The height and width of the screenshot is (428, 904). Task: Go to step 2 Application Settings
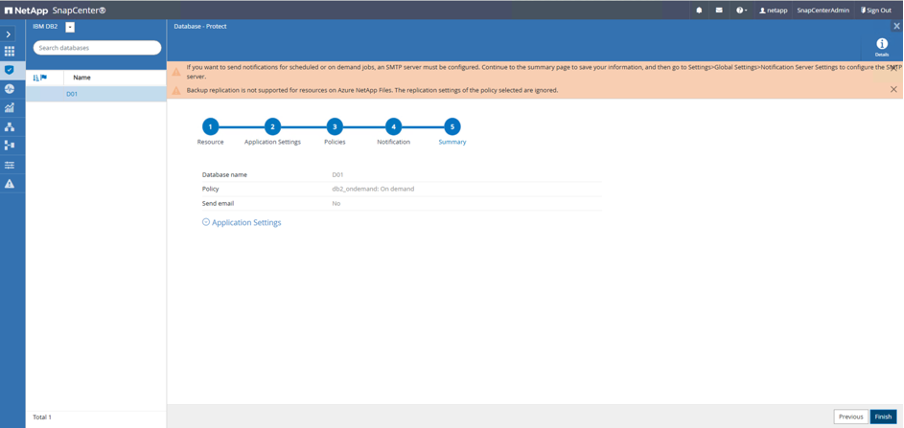coord(272,127)
